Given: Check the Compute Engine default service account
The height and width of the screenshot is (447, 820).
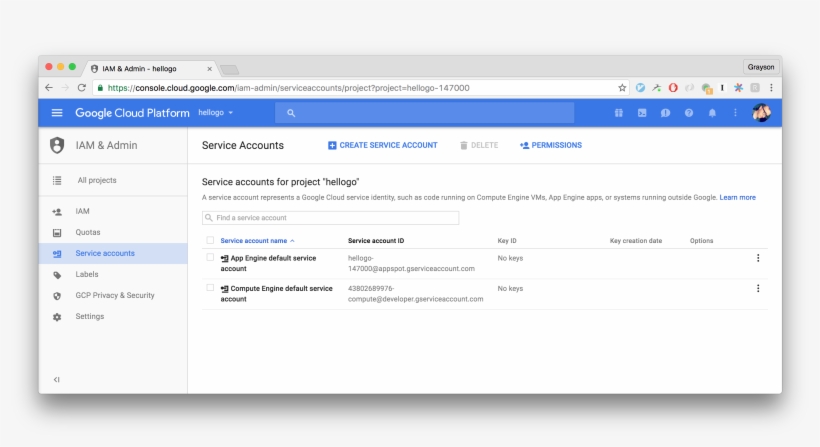Looking at the screenshot, I should point(210,288).
